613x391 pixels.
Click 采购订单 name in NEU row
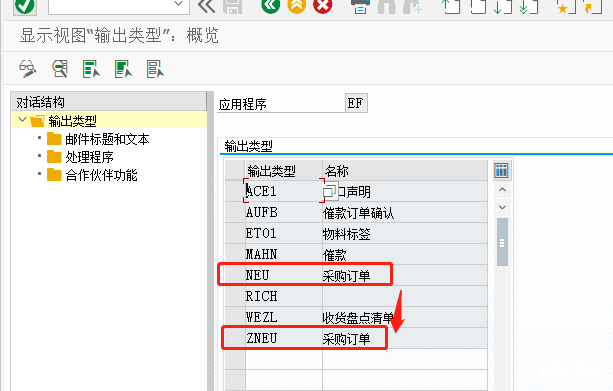[405, 275]
